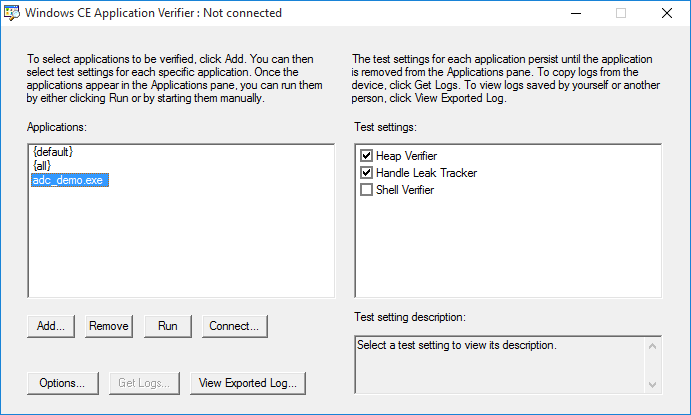Image resolution: width=691 pixels, height=415 pixels.
Task: Open View Exported Log...
Action: coord(248,383)
